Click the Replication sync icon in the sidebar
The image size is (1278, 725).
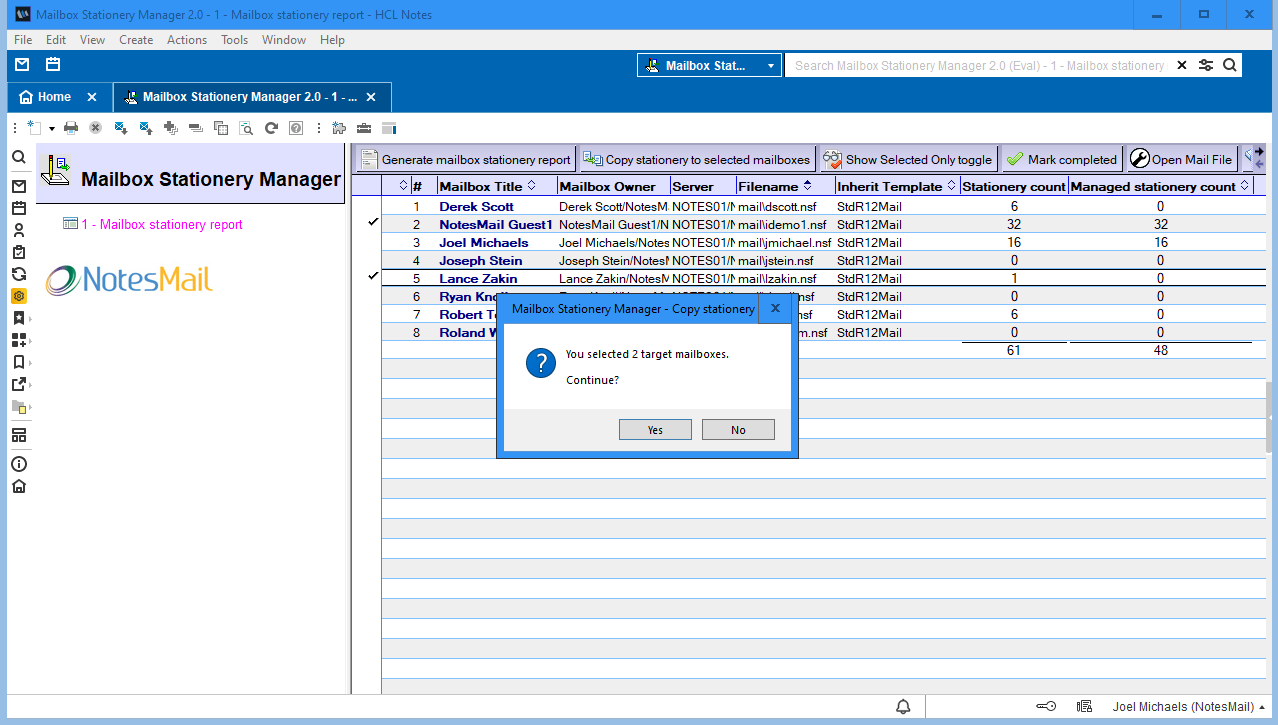[18, 274]
